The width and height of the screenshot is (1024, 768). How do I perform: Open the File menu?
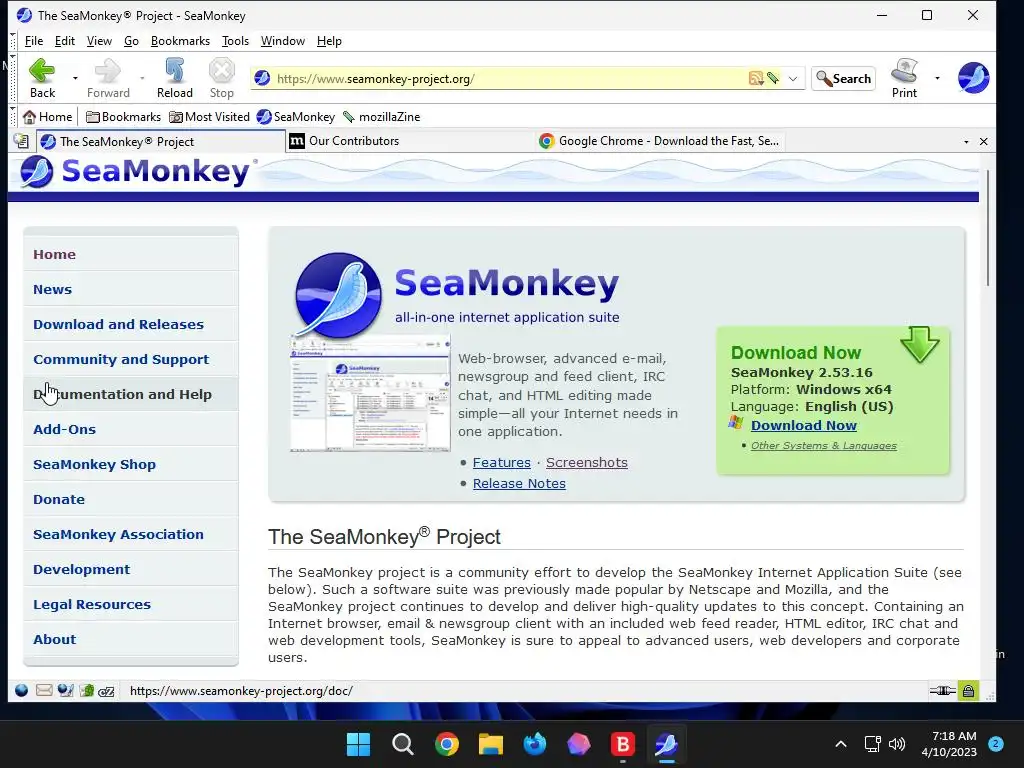click(34, 41)
